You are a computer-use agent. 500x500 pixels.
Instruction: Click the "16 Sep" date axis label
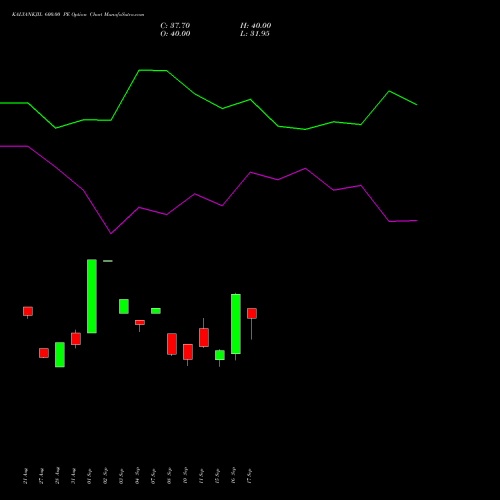[233, 476]
